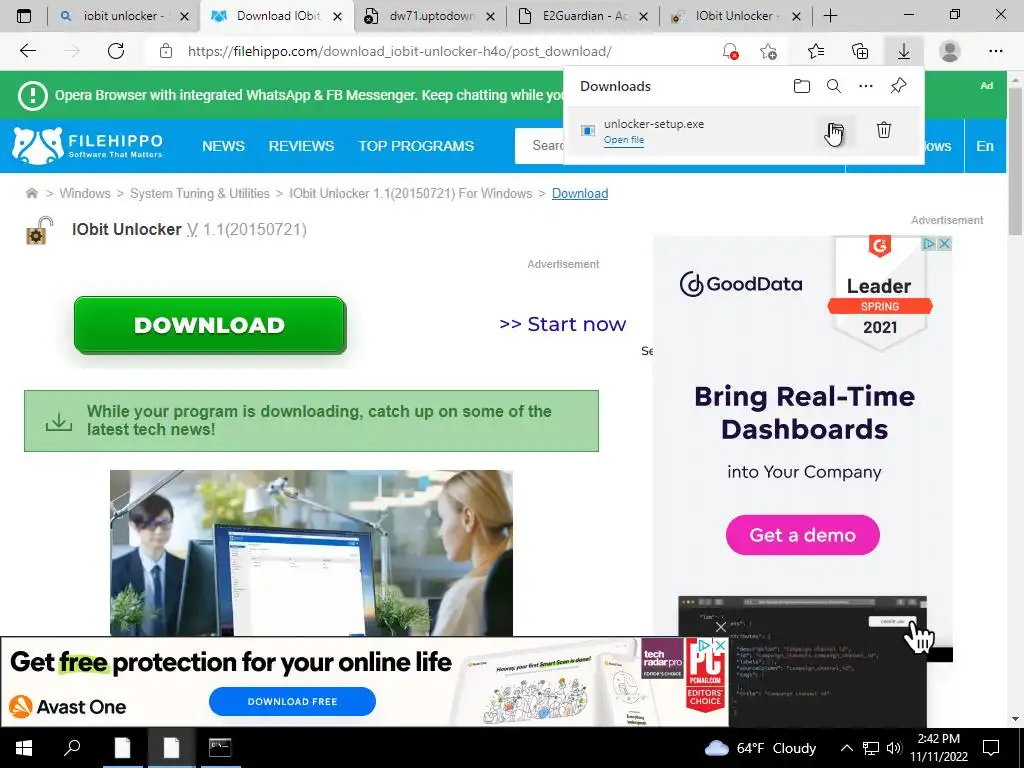Open the command prompt taskbar app
Image resolution: width=1024 pixels, height=768 pixels.
220,747
